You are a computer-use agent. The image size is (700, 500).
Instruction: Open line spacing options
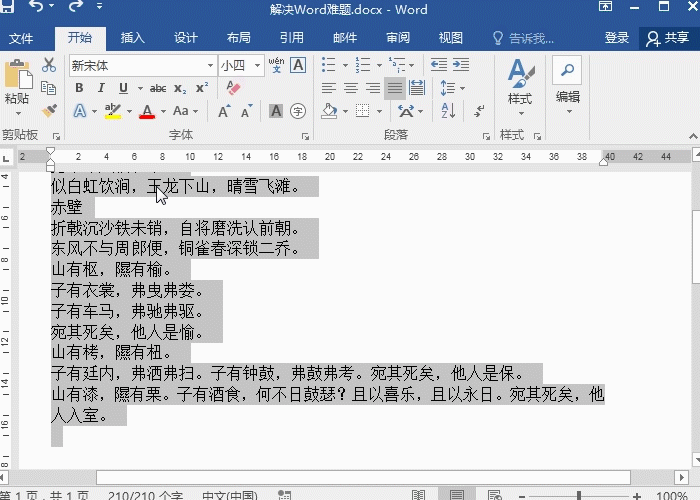tap(452, 88)
